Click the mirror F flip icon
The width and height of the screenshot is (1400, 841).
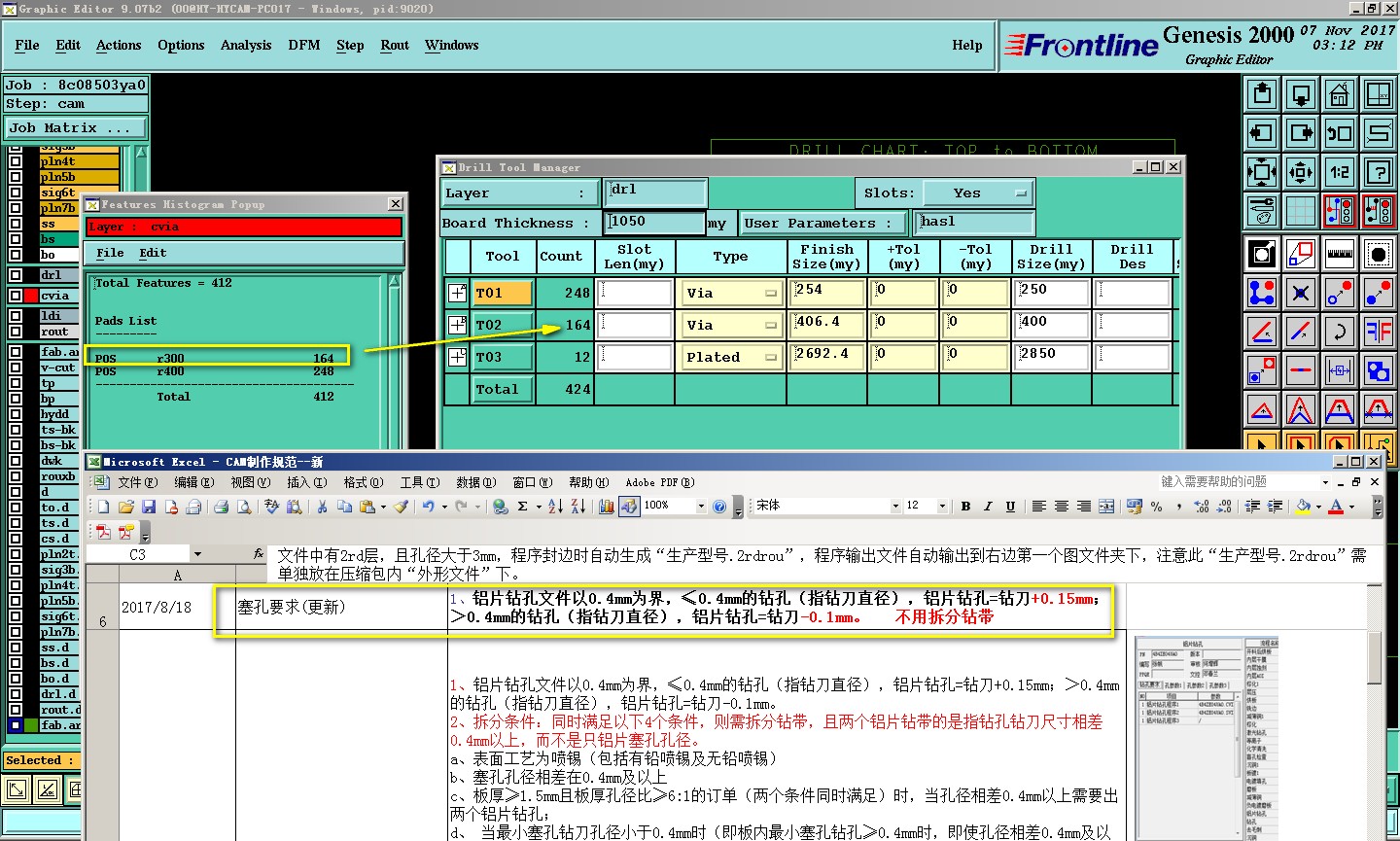click(x=1379, y=332)
